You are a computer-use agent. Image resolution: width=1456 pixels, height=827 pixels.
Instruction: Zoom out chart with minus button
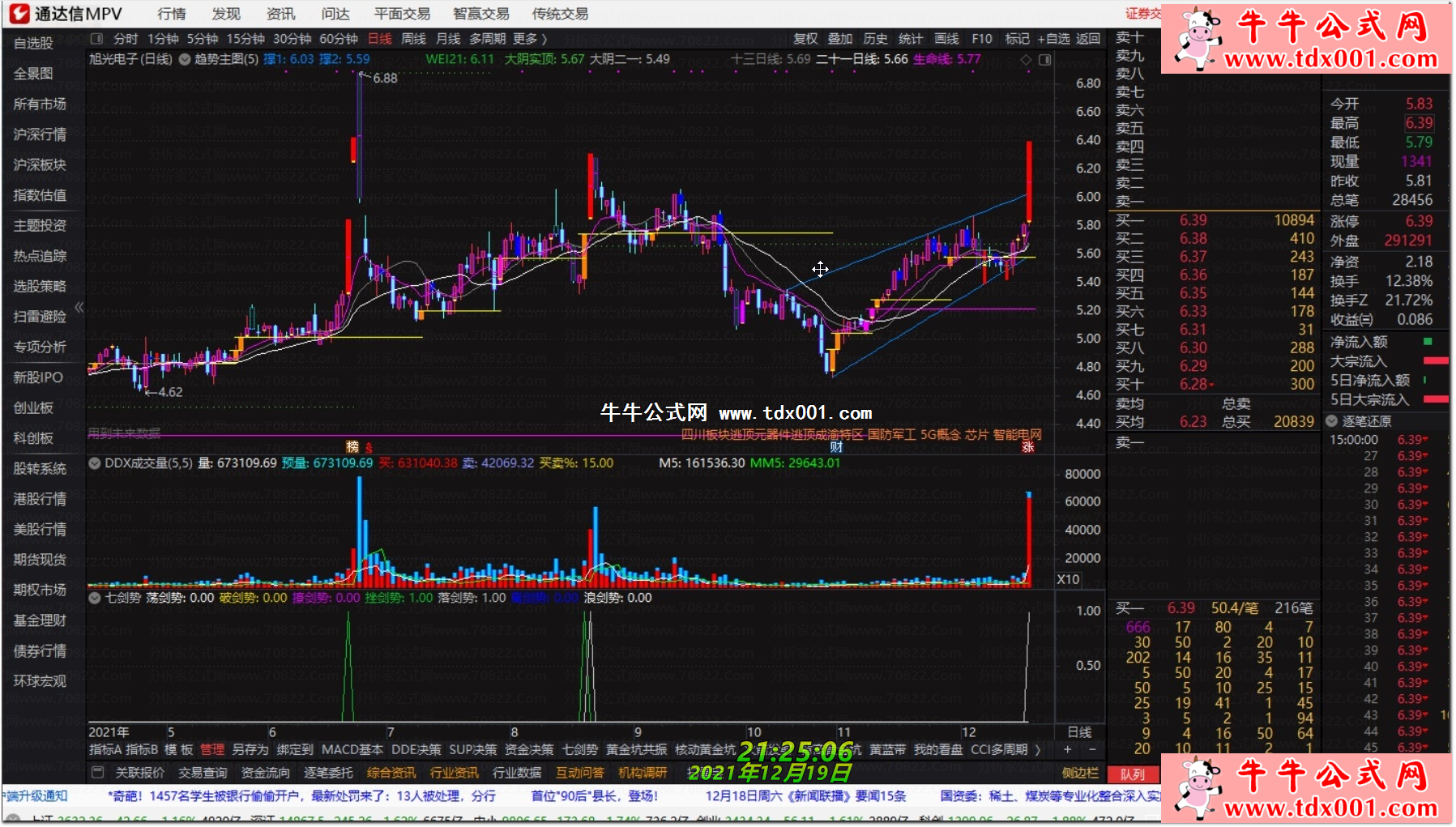click(x=1091, y=749)
